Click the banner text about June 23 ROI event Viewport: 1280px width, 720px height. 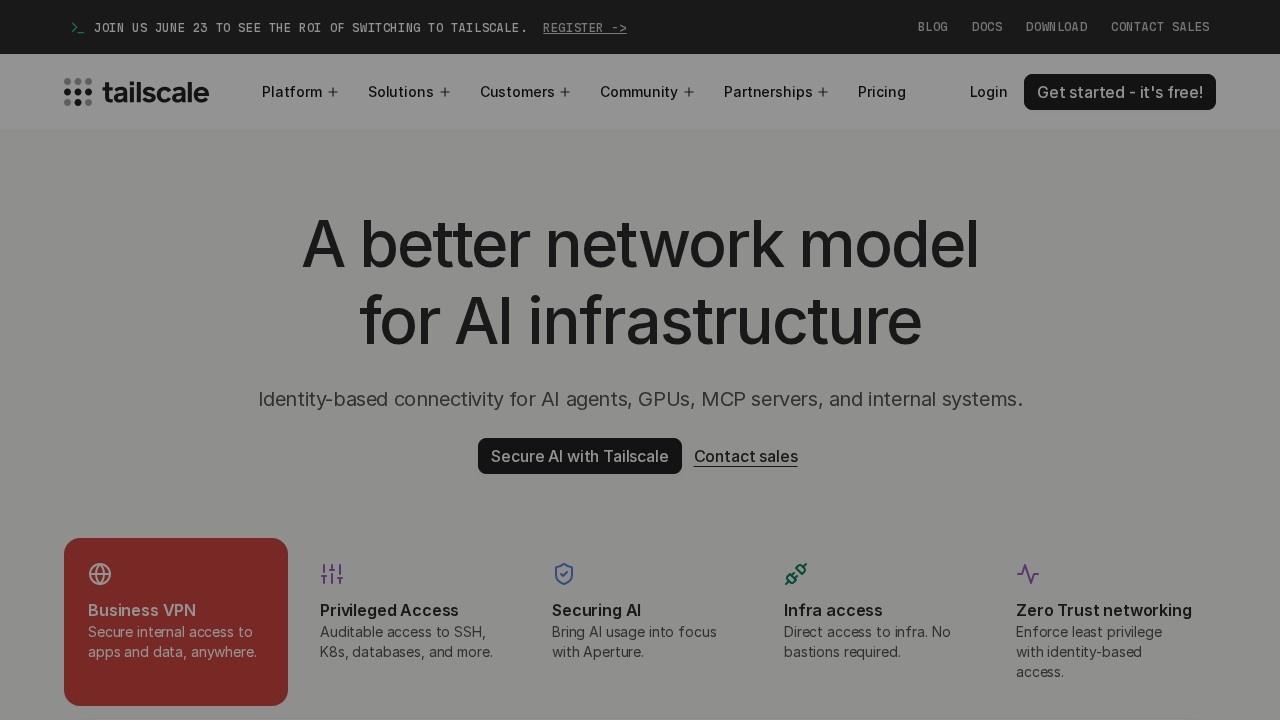click(x=310, y=28)
